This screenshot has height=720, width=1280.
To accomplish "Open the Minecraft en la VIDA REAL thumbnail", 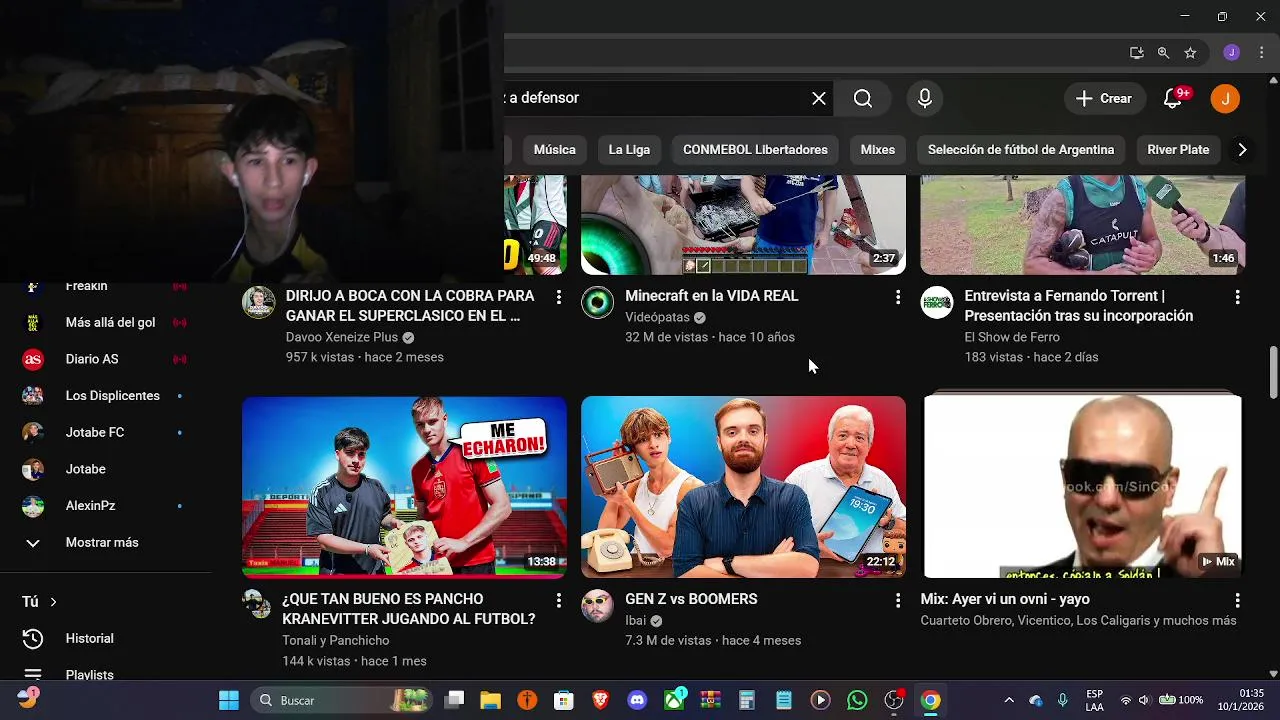I will coord(743,225).
